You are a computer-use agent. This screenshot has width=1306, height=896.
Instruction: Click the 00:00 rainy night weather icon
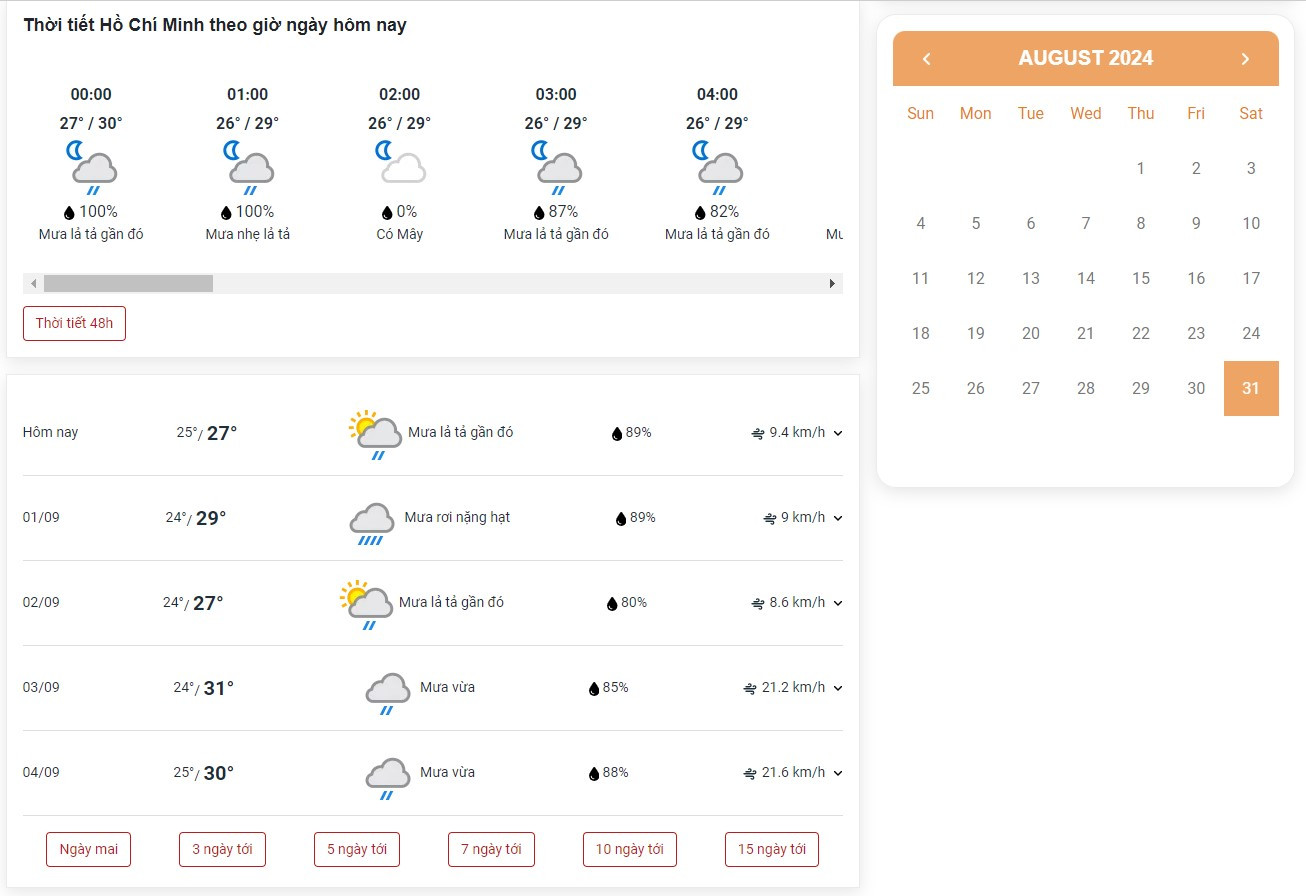pos(91,167)
